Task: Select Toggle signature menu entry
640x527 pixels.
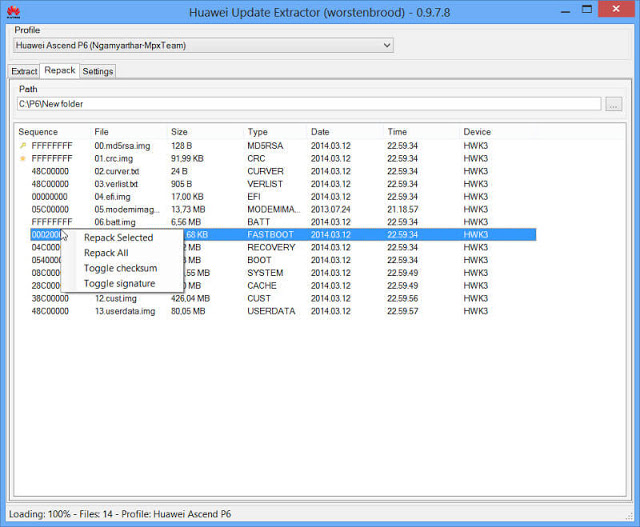Action: click(120, 283)
